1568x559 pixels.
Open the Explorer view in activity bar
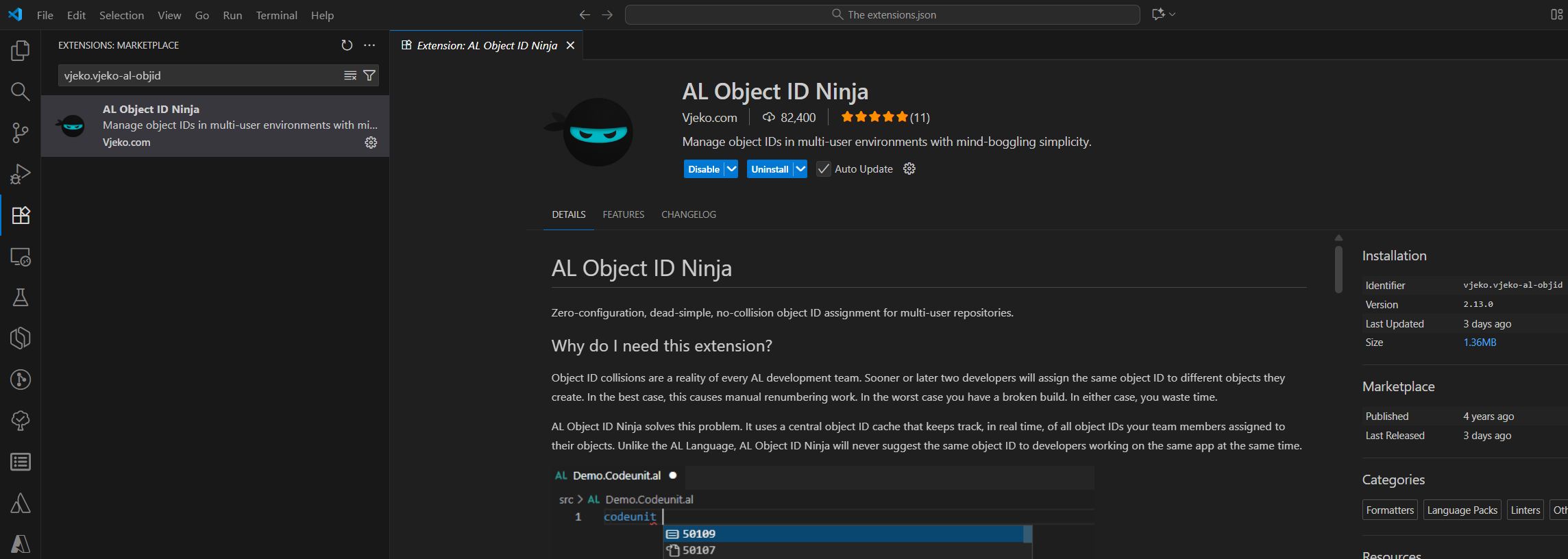[21, 51]
